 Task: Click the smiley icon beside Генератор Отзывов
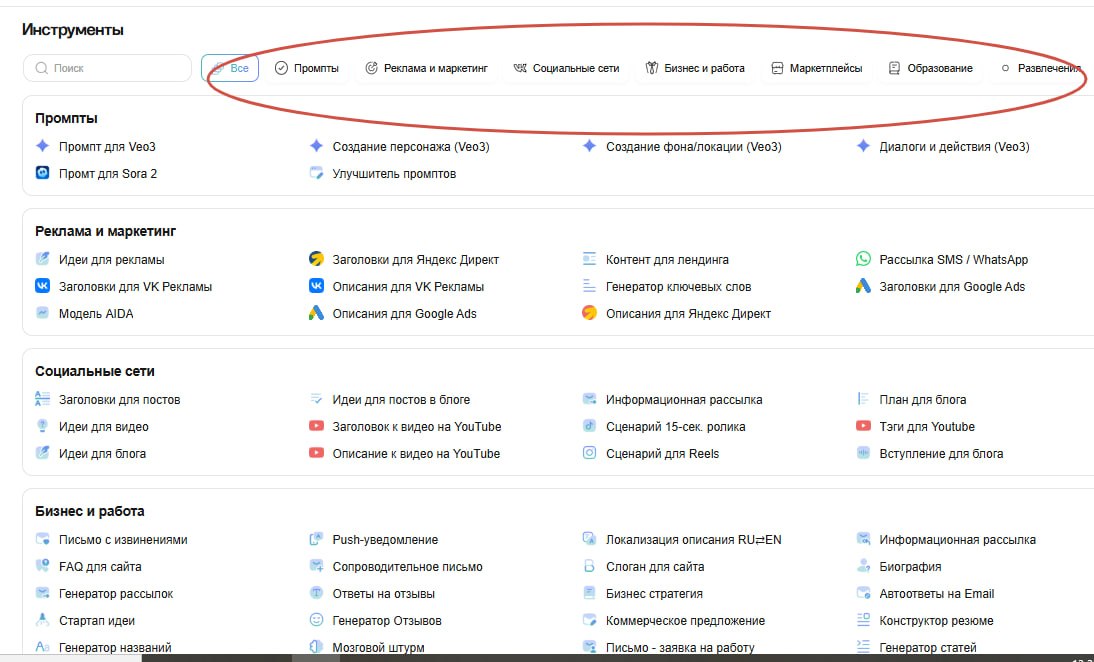(316, 619)
